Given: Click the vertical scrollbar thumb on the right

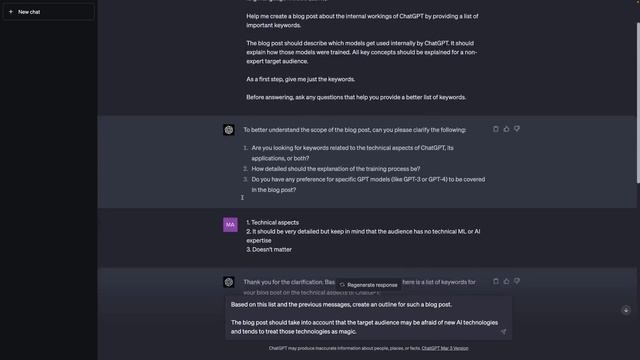Looking at the screenshot, I should coord(638,103).
